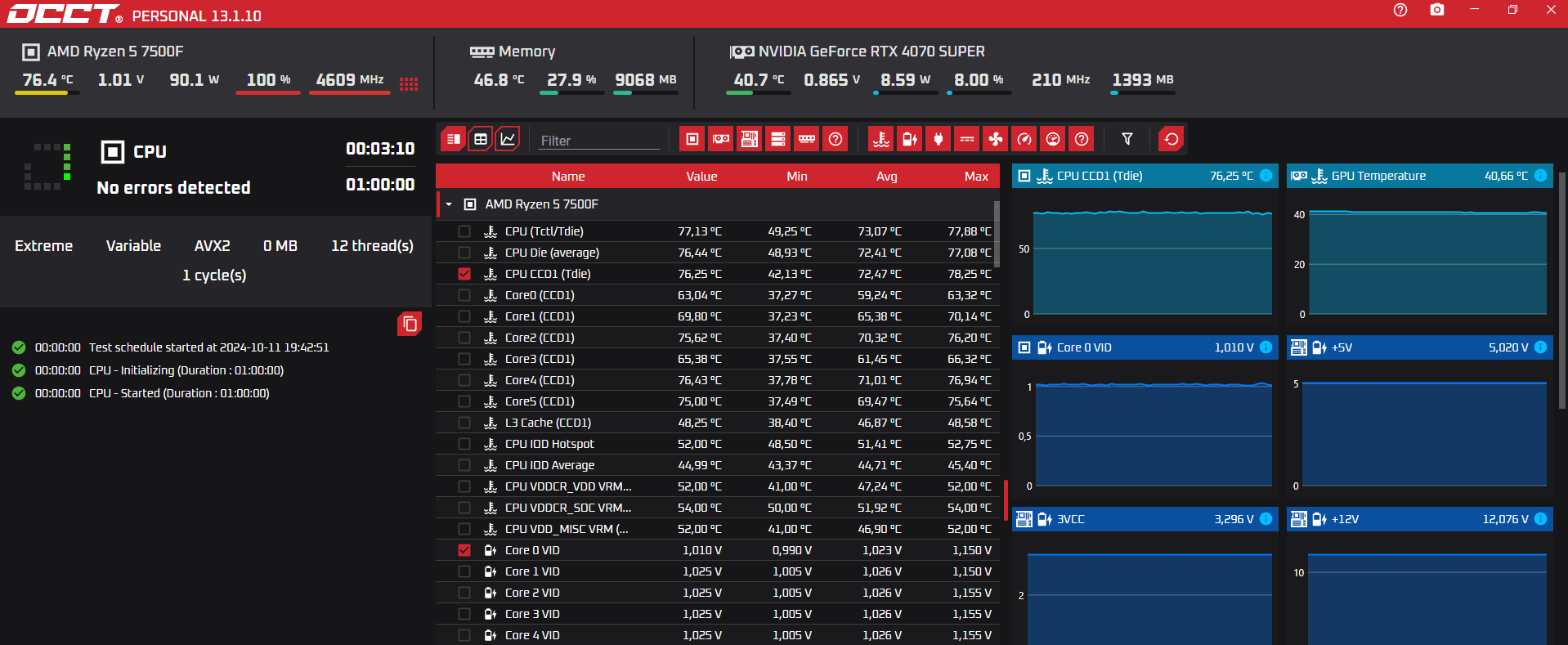
Task: Open info for the +5V graph
Action: click(x=1540, y=347)
